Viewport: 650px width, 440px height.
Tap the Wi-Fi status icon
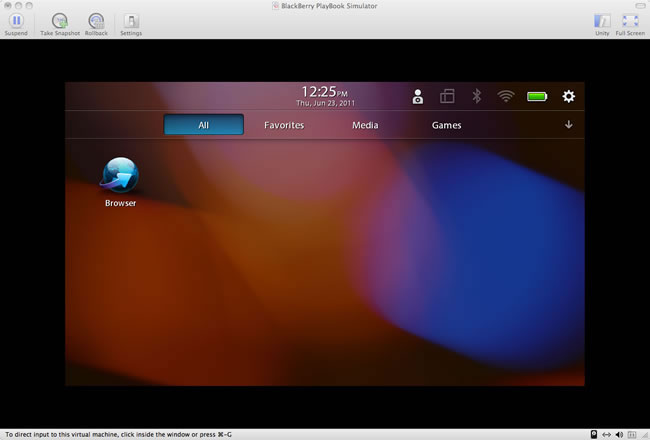(506, 97)
